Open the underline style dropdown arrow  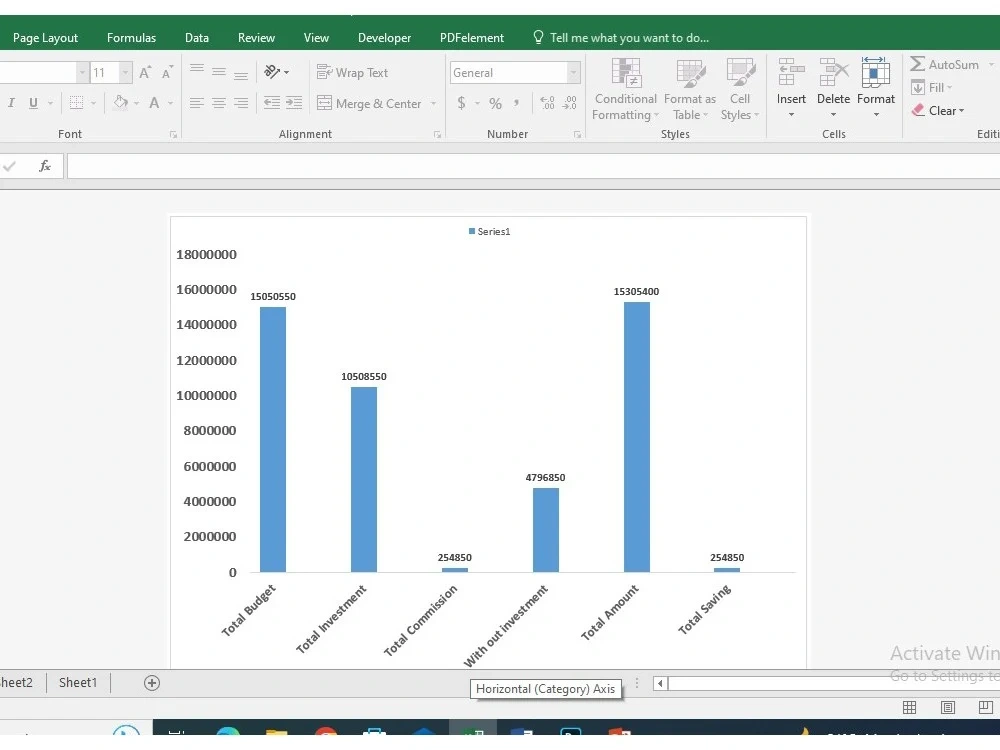[x=50, y=103]
